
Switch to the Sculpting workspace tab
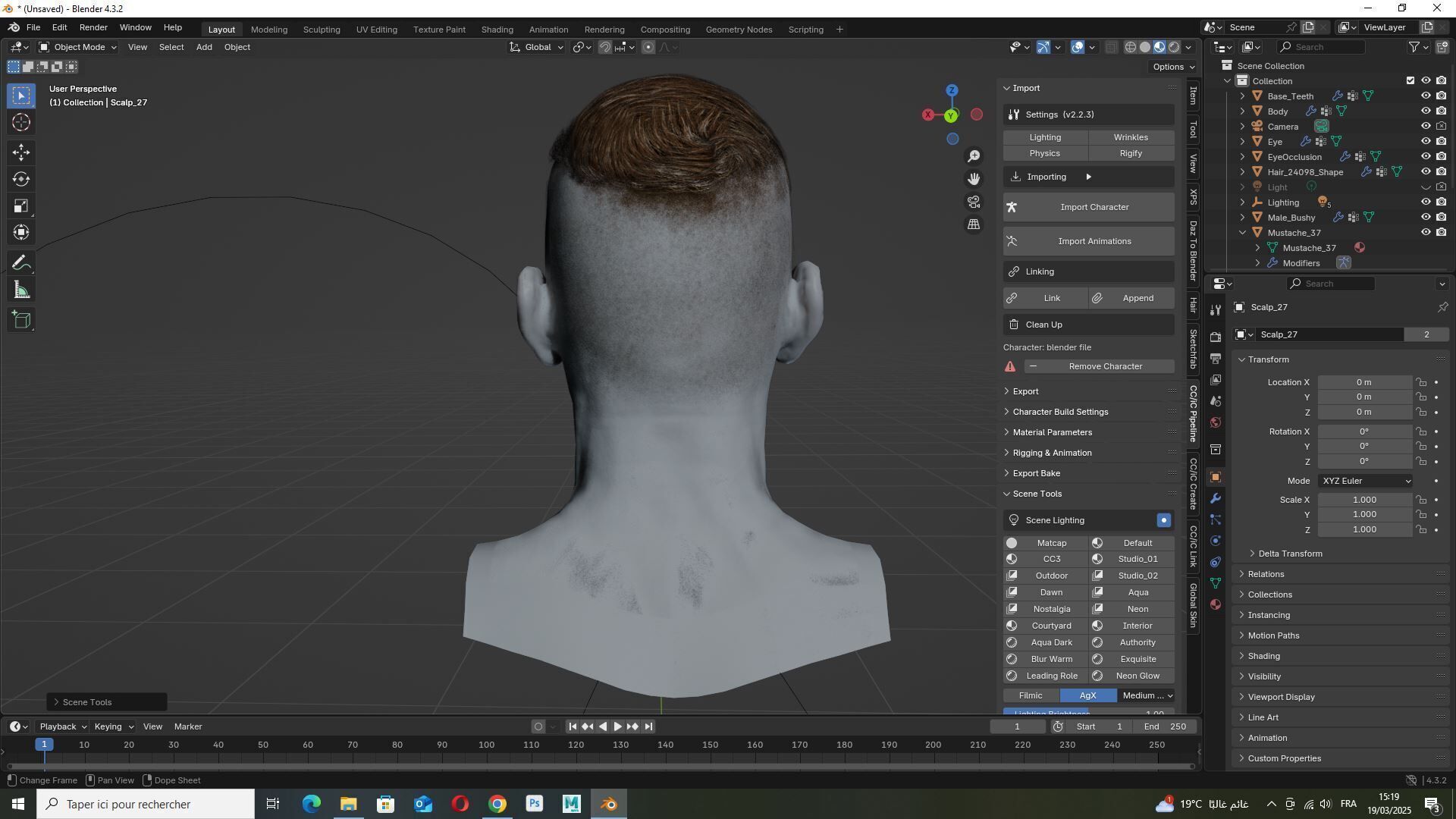coord(322,30)
